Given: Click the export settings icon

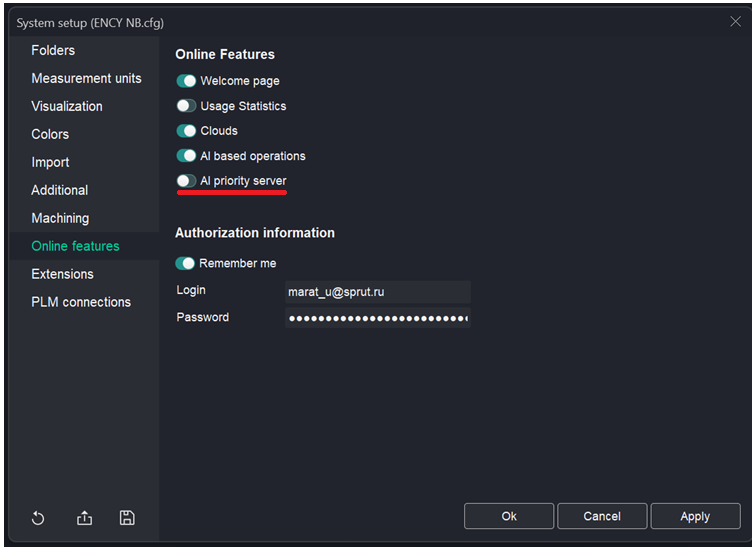Looking at the screenshot, I should (x=84, y=518).
